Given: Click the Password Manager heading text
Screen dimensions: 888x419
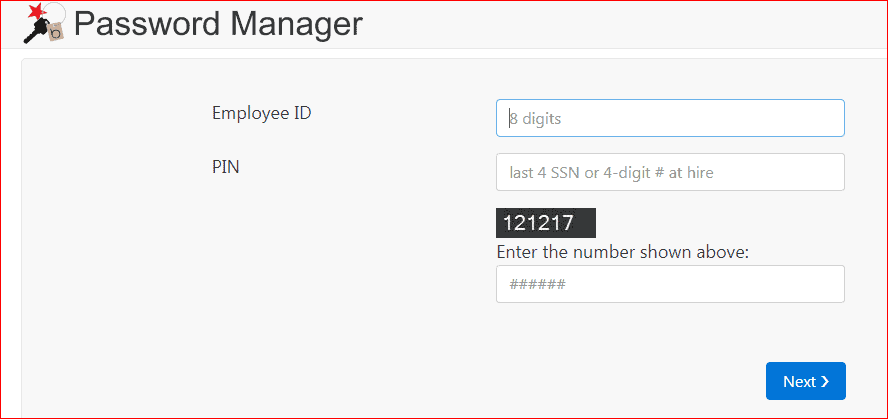Looking at the screenshot, I should (x=218, y=24).
